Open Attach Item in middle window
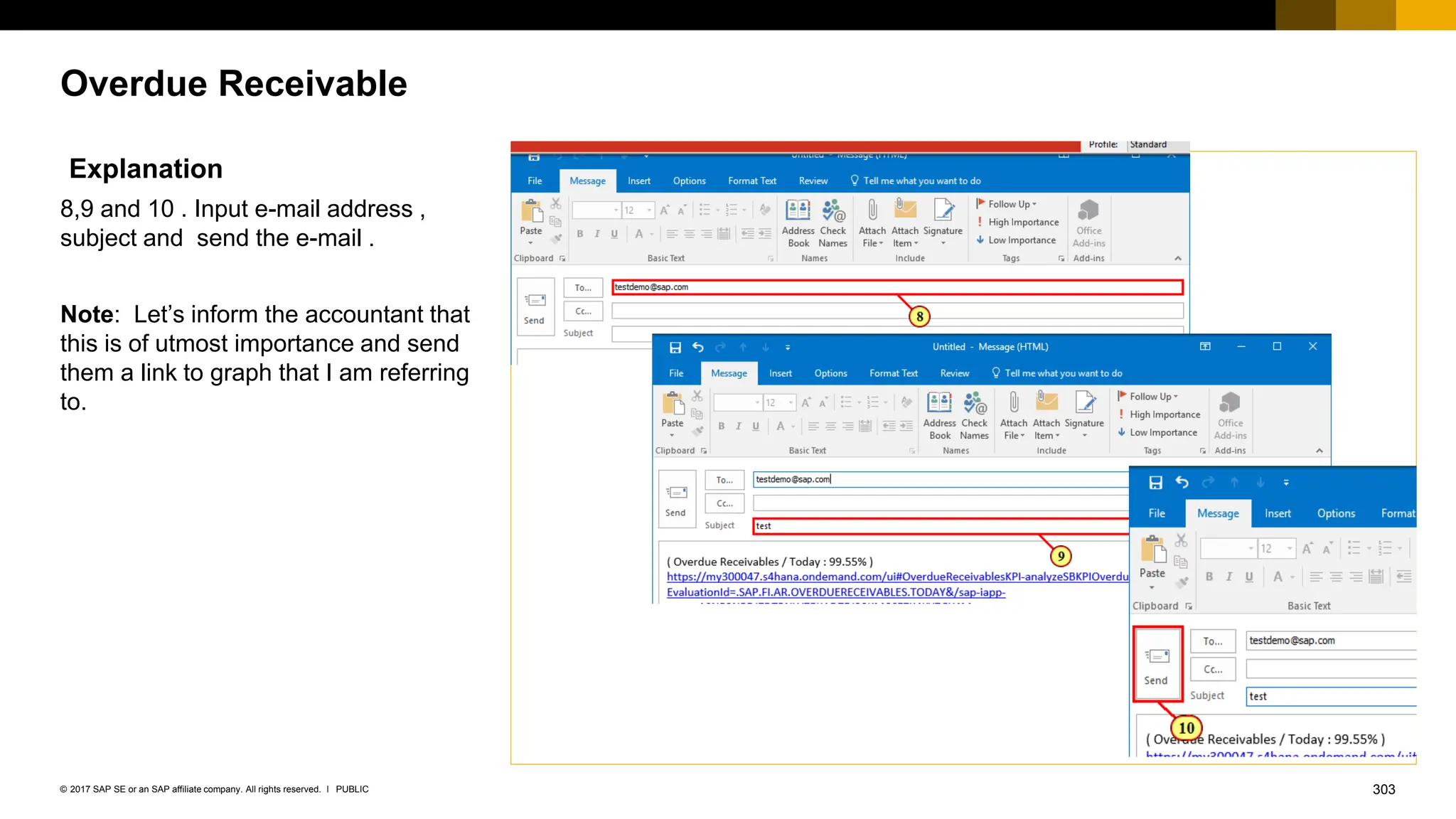The width and height of the screenshot is (1456, 819). (x=1046, y=416)
